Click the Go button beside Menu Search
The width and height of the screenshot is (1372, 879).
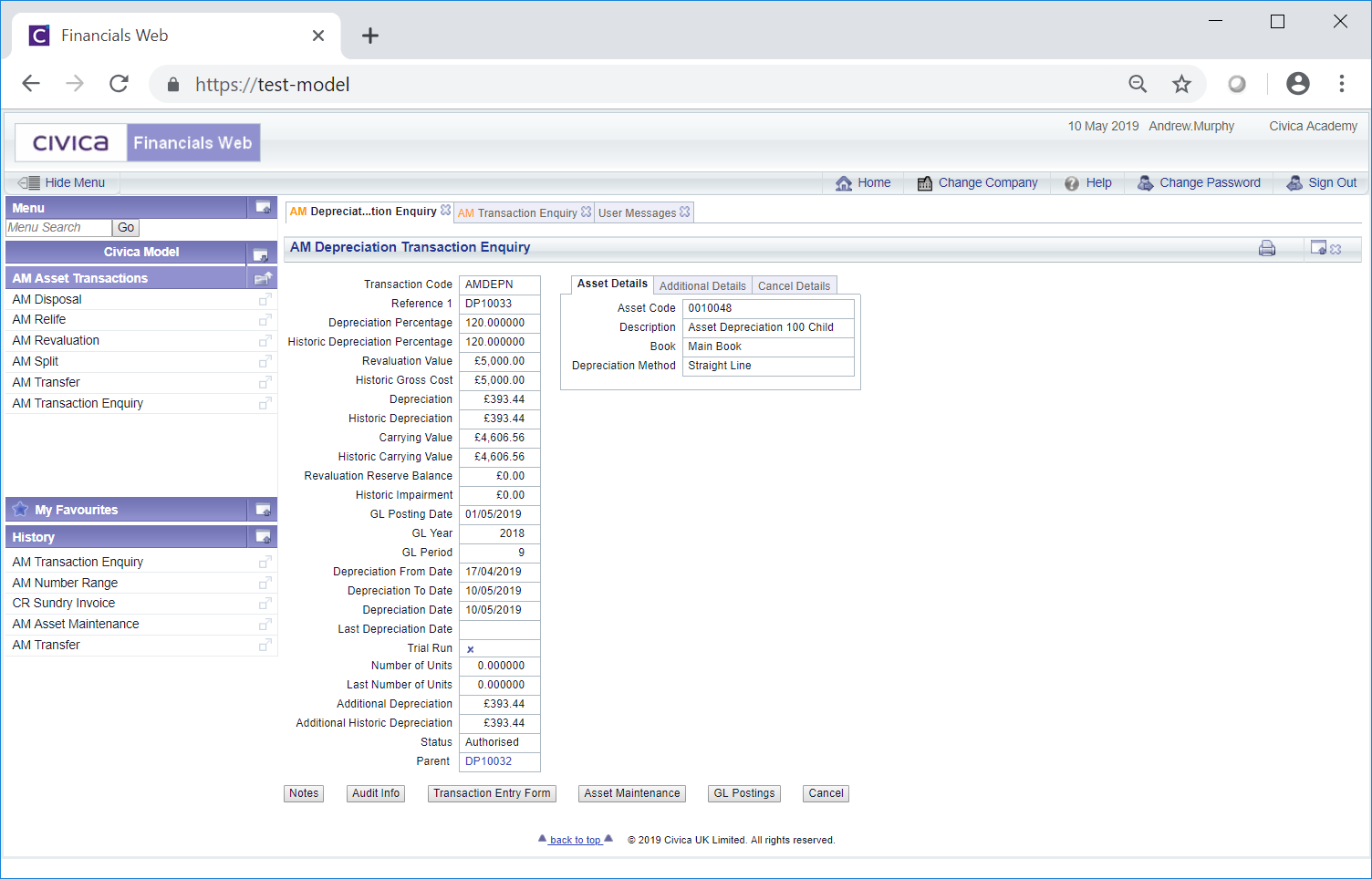click(126, 228)
